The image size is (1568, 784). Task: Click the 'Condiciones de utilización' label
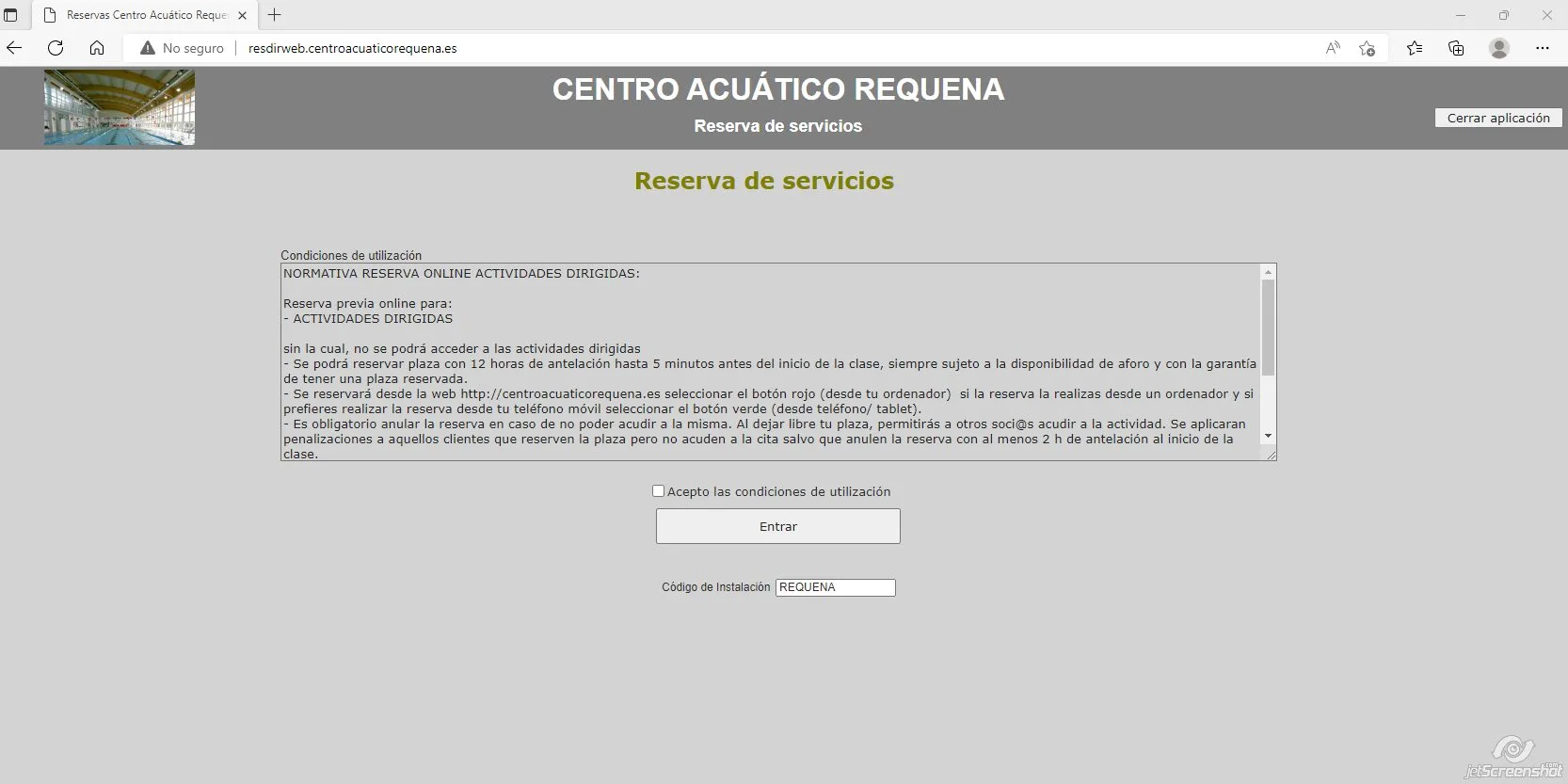pyautogui.click(x=351, y=255)
